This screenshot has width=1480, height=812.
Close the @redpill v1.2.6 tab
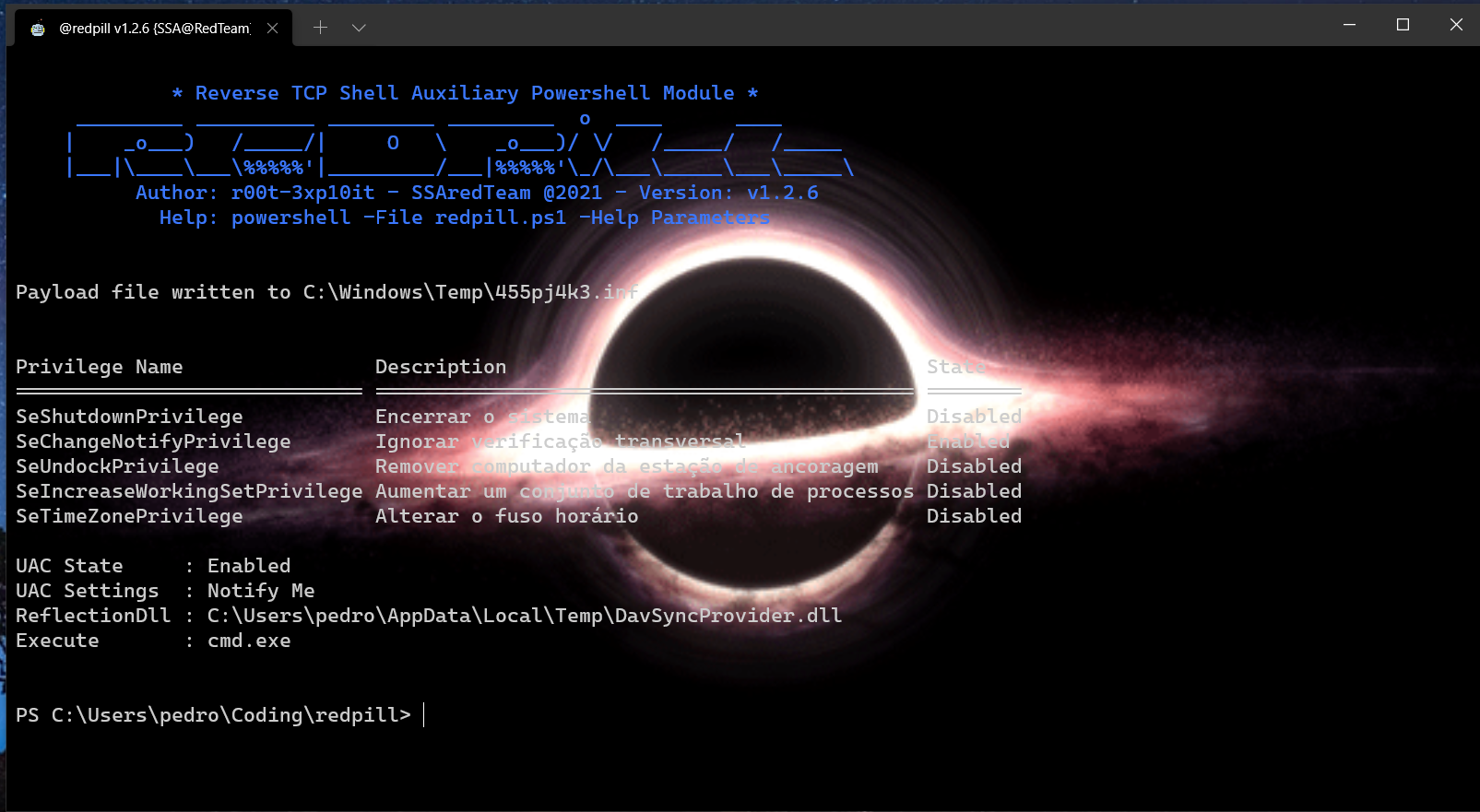(273, 28)
